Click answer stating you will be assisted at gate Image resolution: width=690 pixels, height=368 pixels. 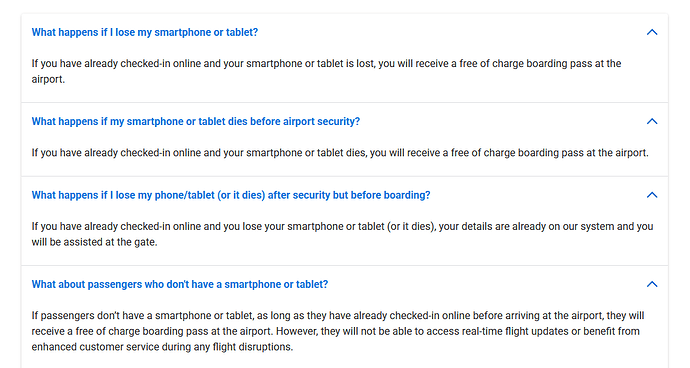(342, 234)
